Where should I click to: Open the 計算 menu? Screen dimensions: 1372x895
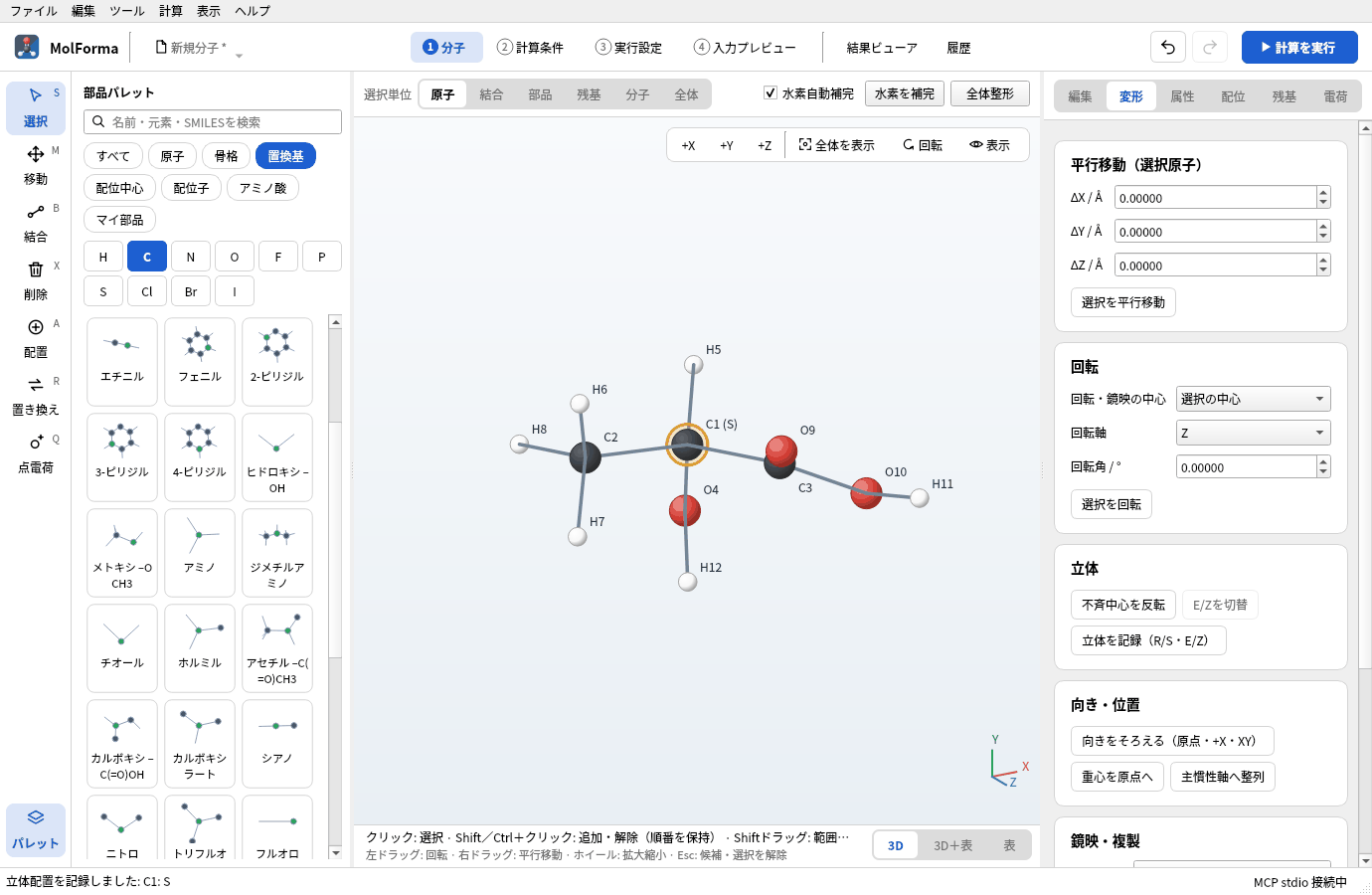171,11
